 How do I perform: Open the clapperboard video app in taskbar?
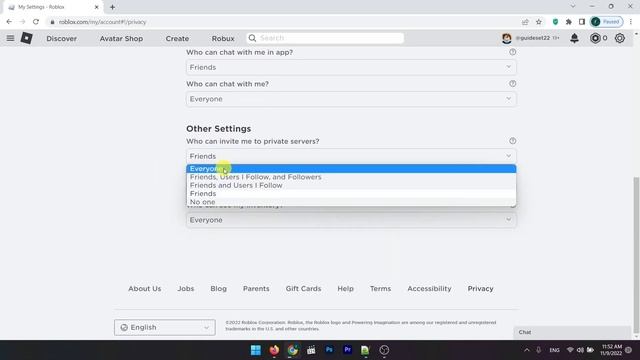tap(311, 350)
